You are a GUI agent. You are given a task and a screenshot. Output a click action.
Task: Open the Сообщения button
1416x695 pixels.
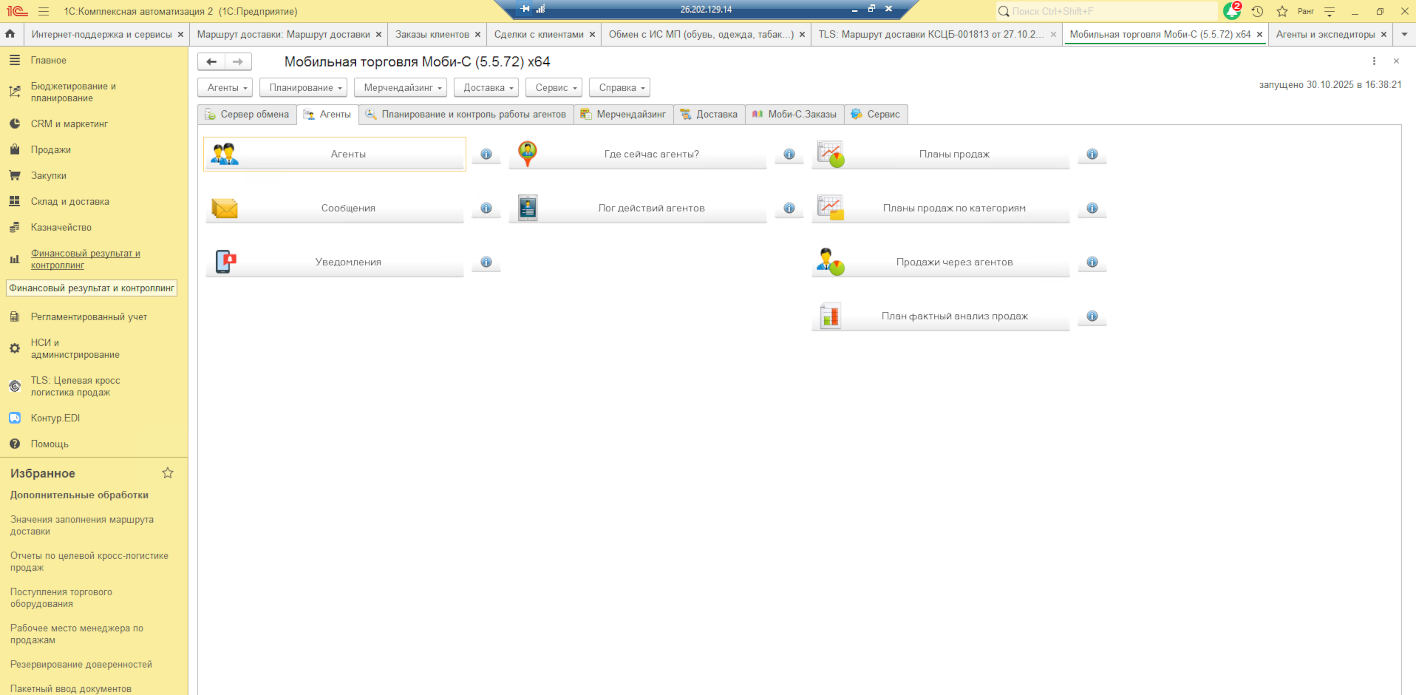tap(335, 208)
